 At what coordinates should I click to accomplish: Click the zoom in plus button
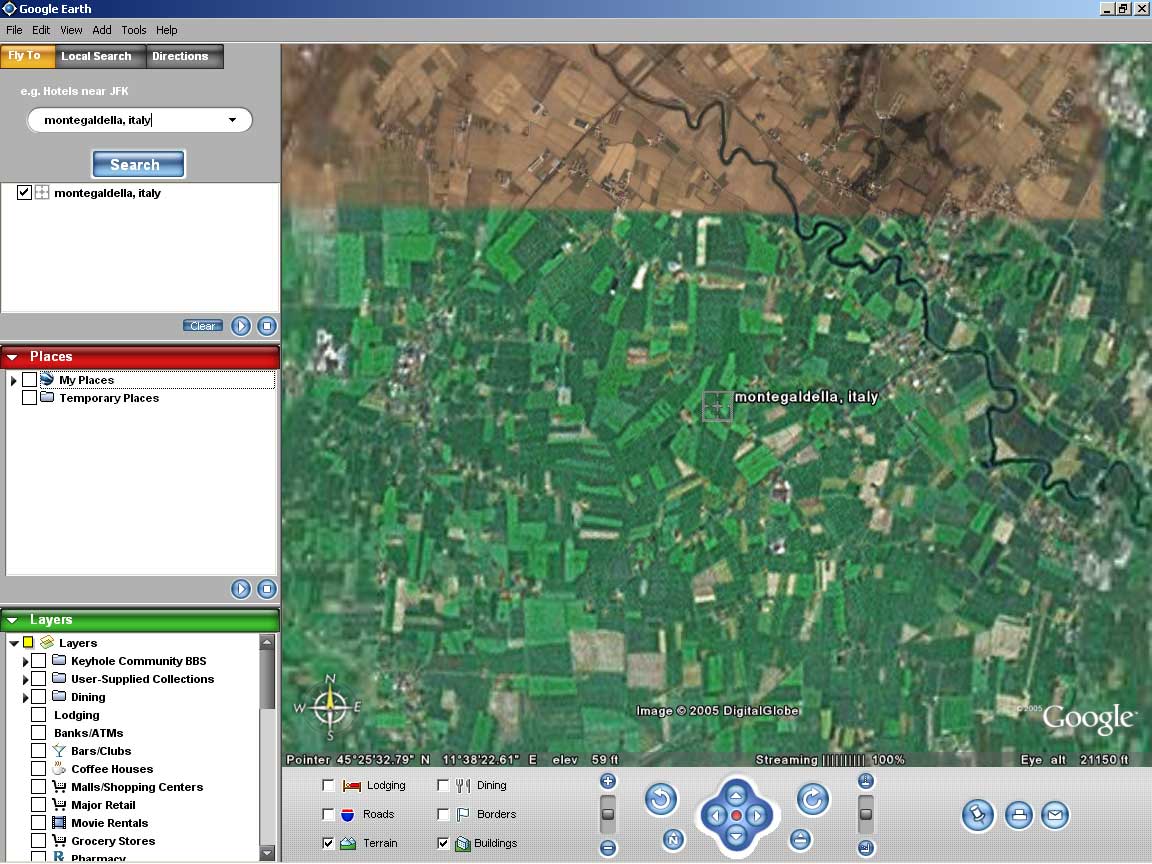coord(608,781)
